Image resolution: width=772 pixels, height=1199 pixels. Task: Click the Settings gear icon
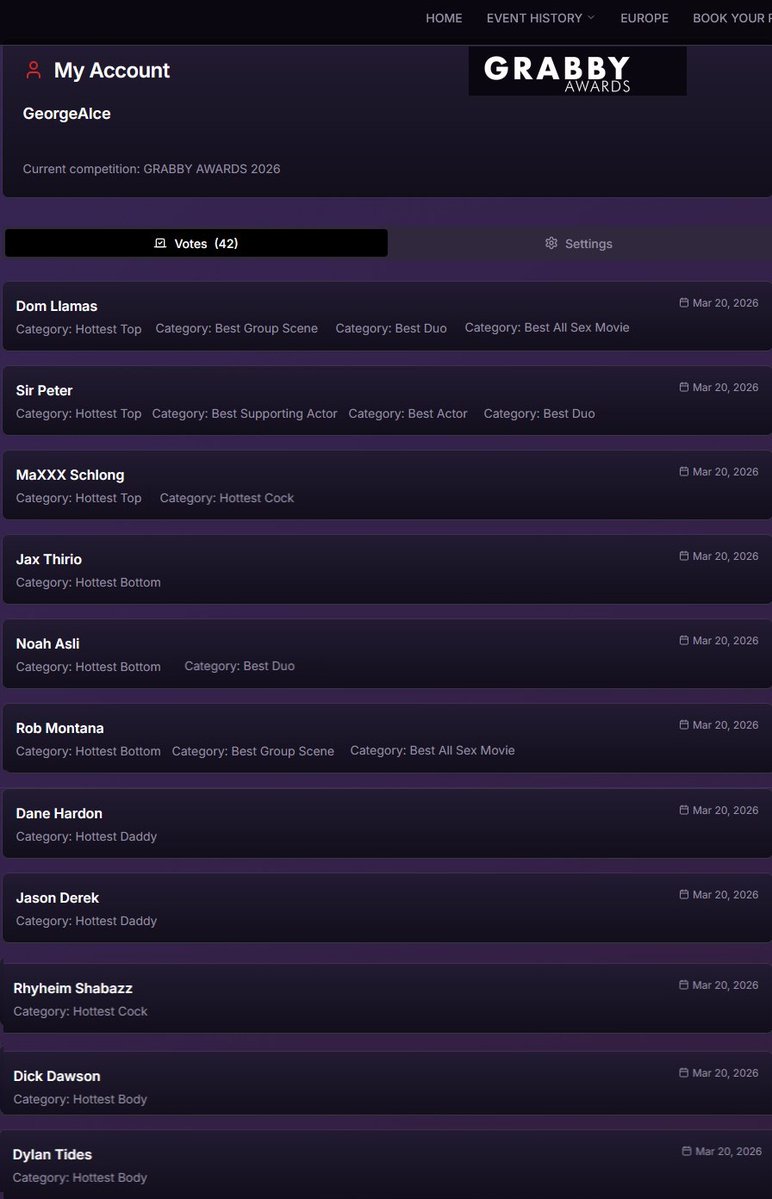click(551, 243)
